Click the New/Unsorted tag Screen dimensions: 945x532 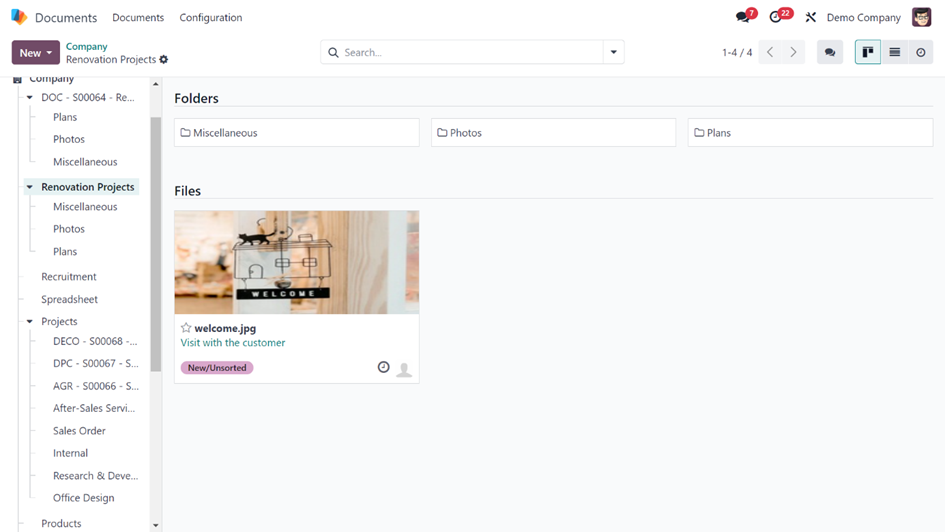[217, 368]
